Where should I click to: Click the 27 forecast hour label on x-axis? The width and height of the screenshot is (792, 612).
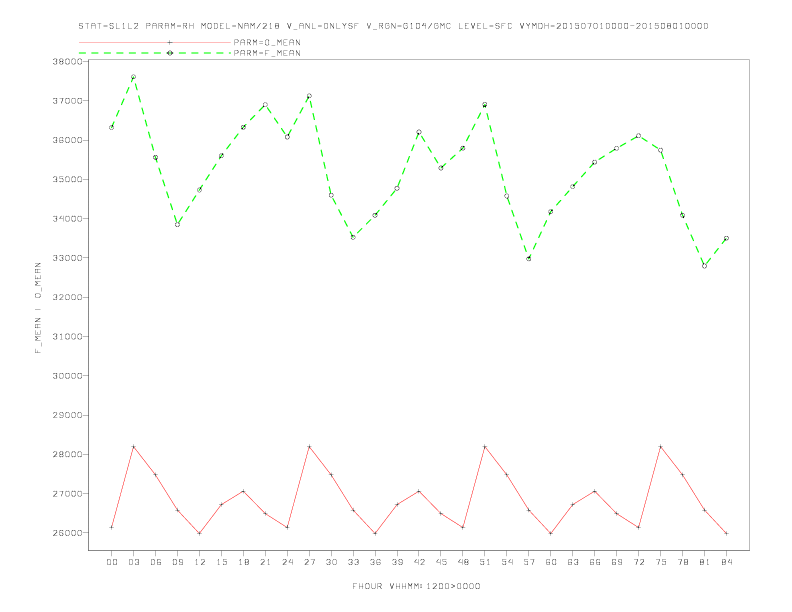tap(309, 562)
